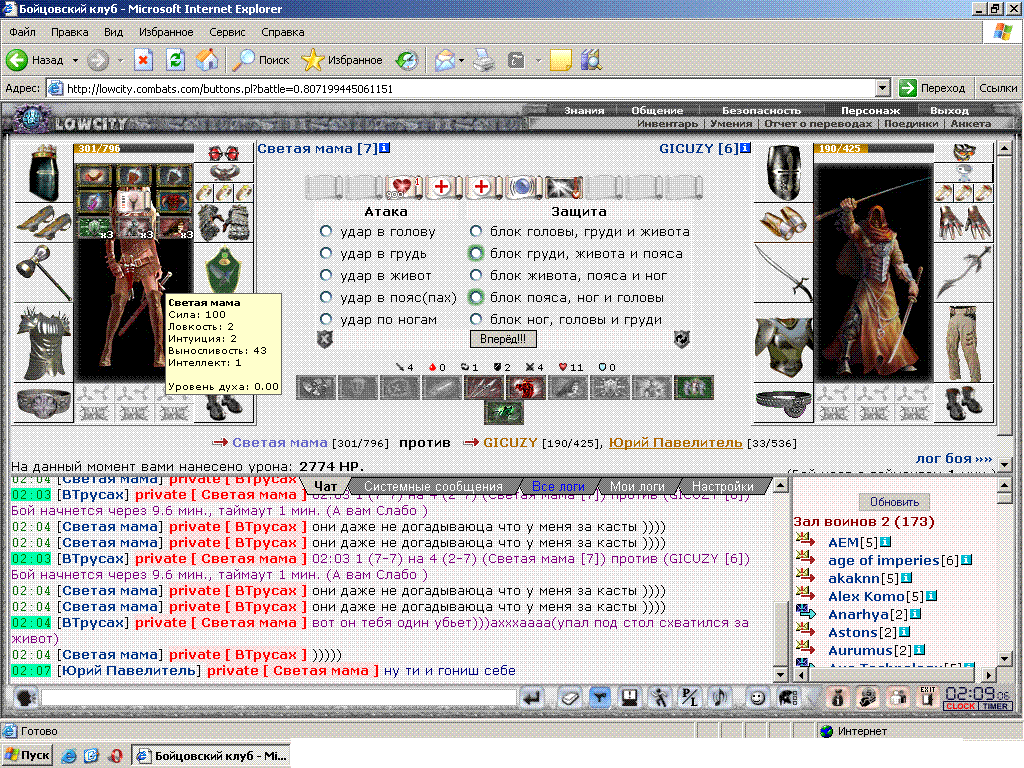This screenshot has height=768, width=1024.
Task: Open the mail toolbar button dropdown arrow
Action: coord(461,60)
